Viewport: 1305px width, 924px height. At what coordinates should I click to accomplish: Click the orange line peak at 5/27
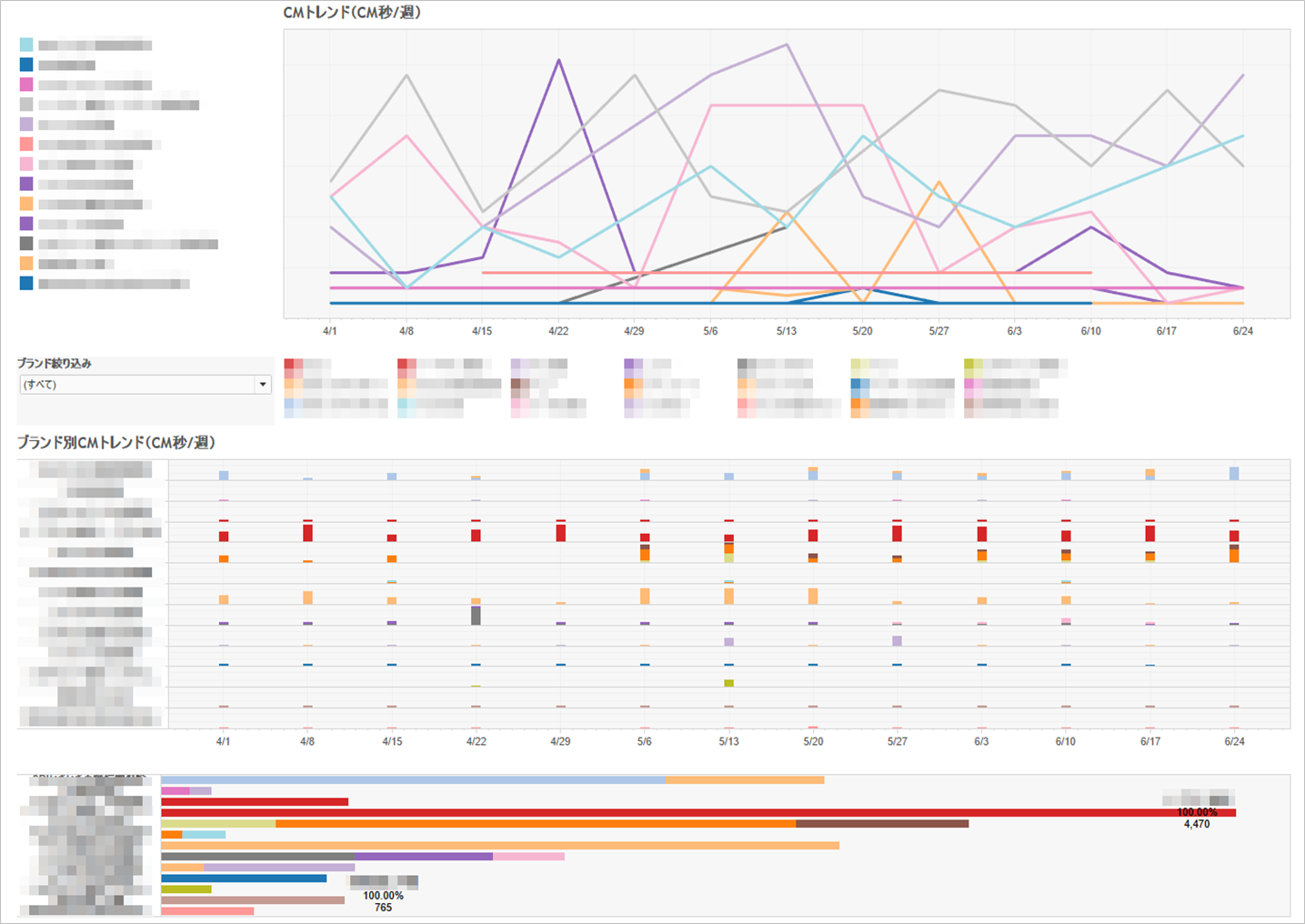[939, 183]
